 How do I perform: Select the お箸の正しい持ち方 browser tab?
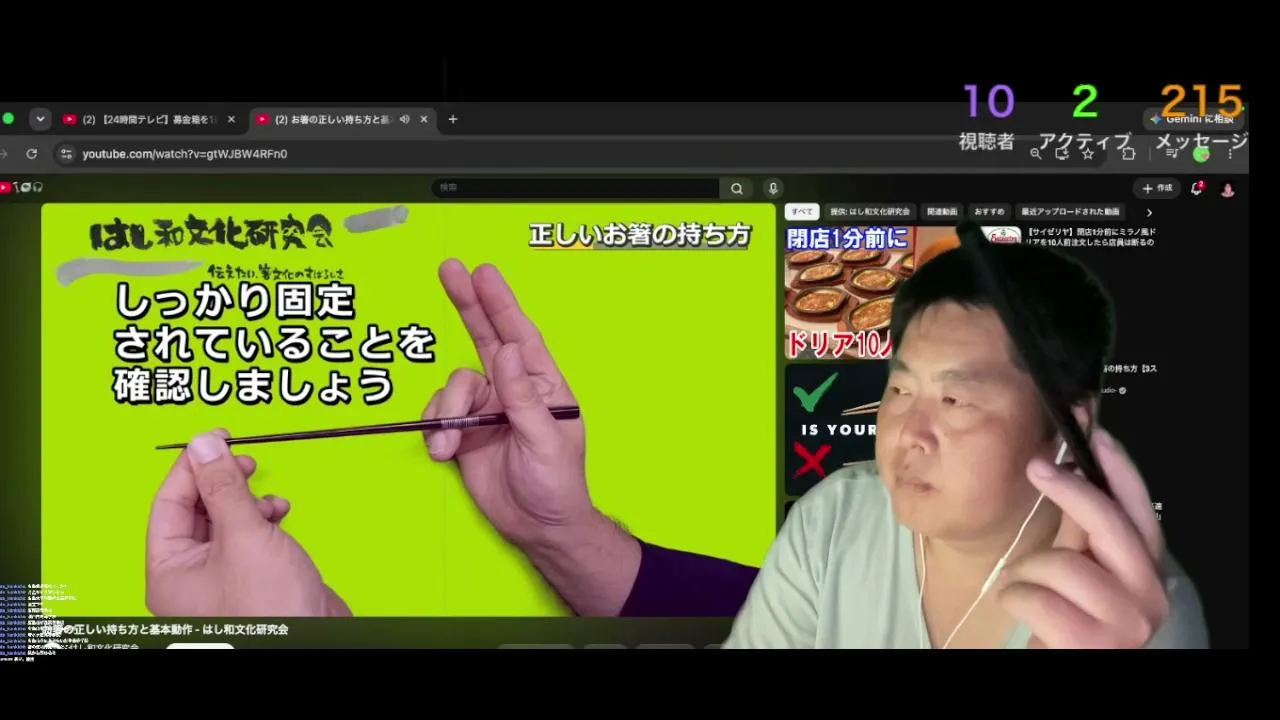tap(340, 119)
